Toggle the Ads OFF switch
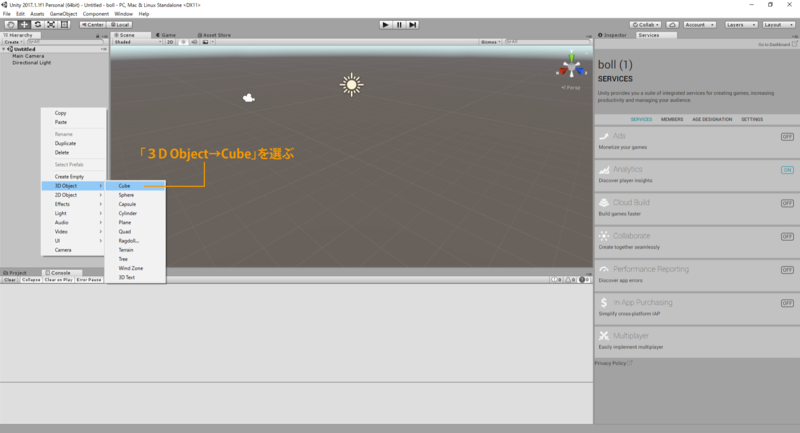This screenshot has height=433, width=800. [x=787, y=137]
